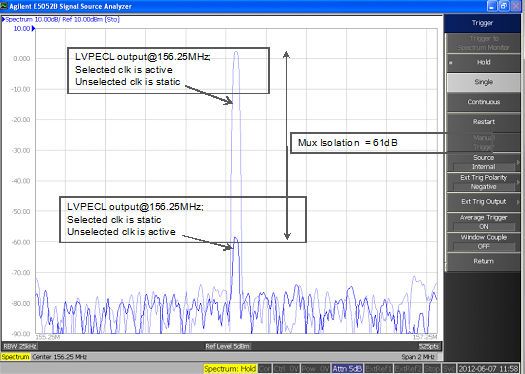Image resolution: width=525 pixels, height=374 pixels.
Task: Toggle Window Couple OFF setting
Action: (x=483, y=242)
